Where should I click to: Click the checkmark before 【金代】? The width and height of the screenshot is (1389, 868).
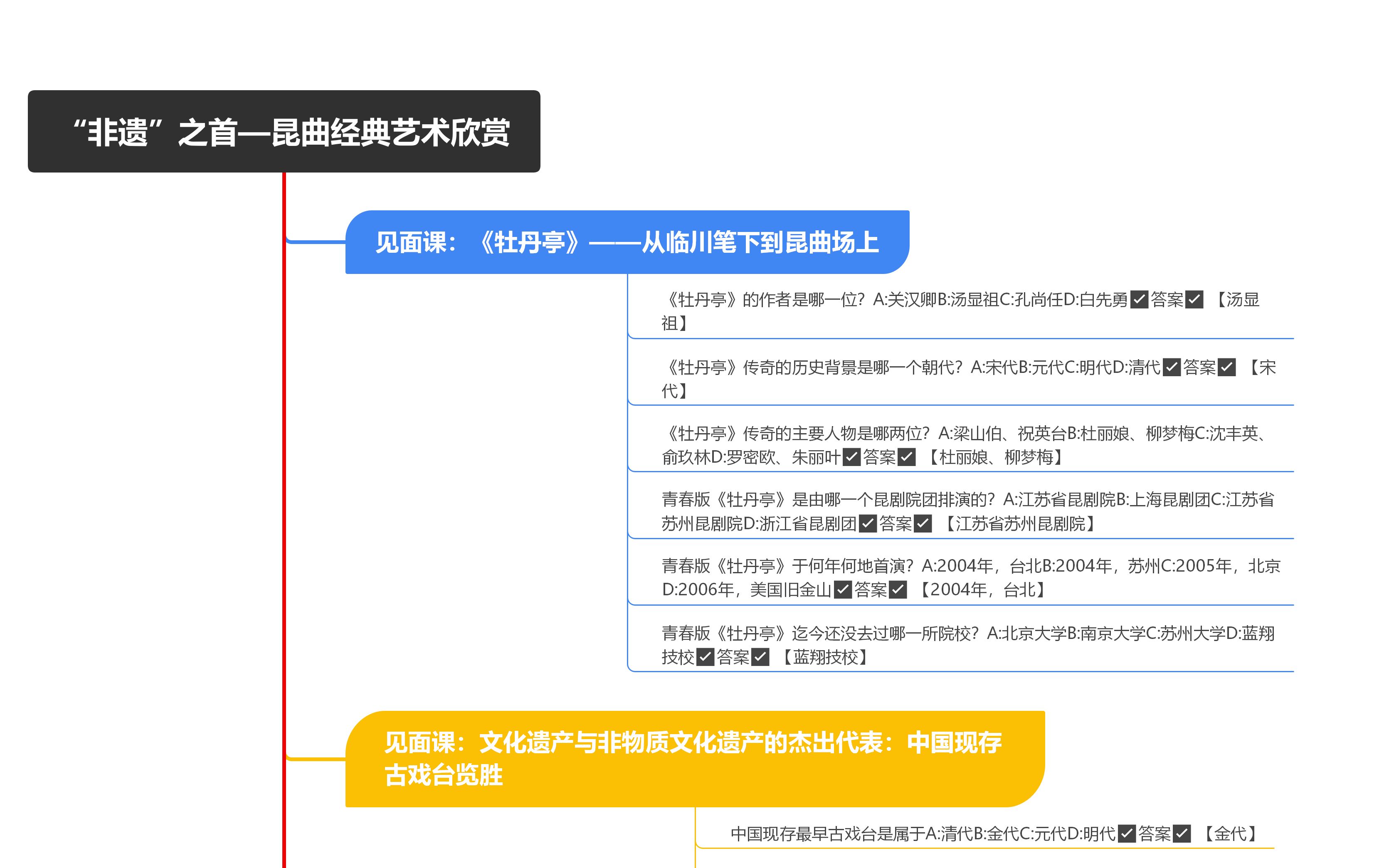[1182, 833]
